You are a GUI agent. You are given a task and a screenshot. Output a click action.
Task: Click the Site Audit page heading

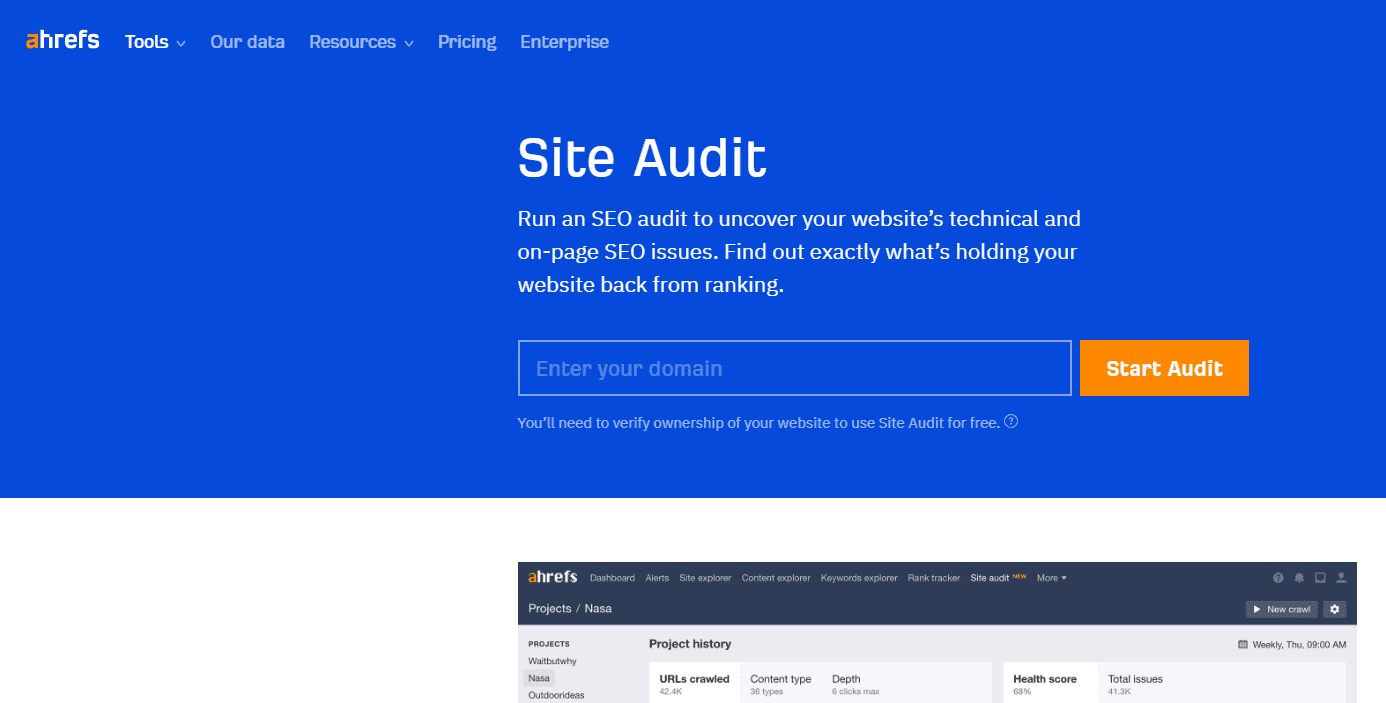(x=642, y=157)
